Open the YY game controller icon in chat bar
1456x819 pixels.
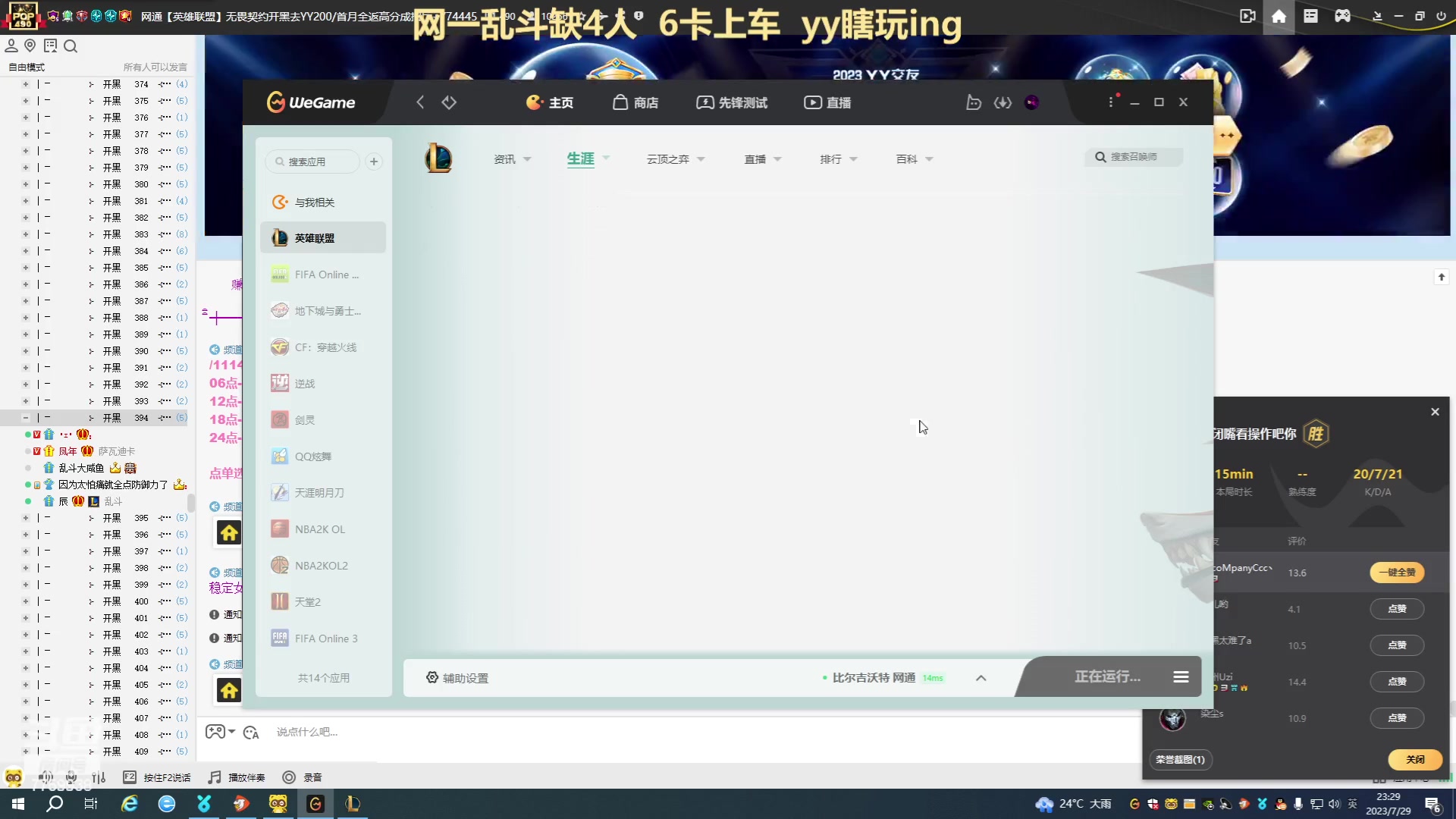215,732
